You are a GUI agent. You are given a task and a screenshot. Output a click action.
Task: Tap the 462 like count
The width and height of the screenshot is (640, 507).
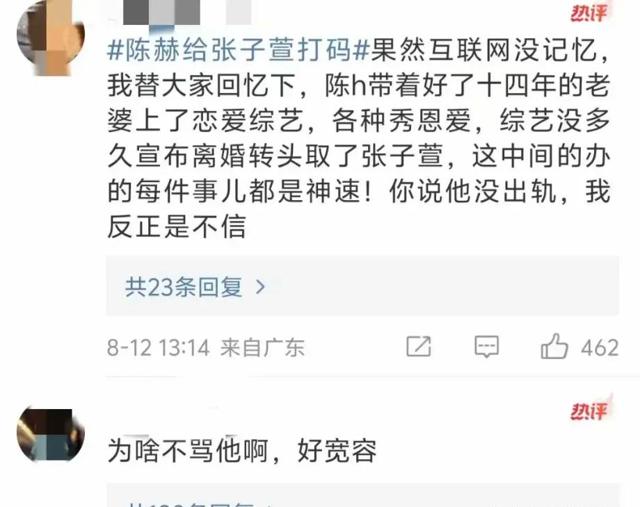click(x=600, y=348)
